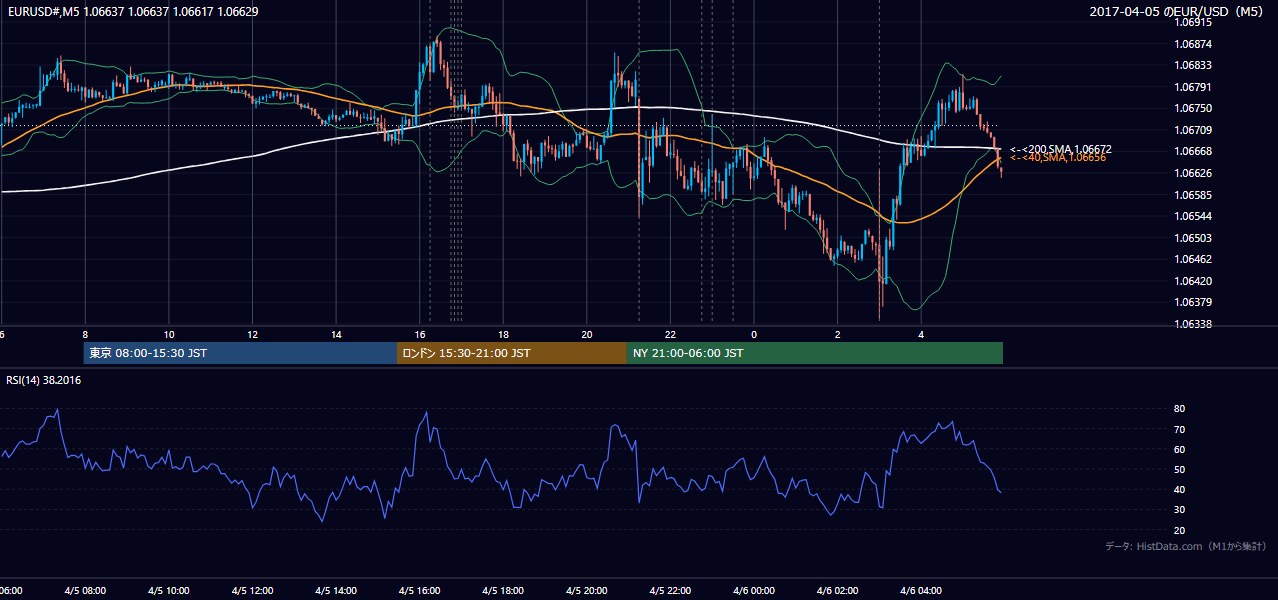
Task: Click the RSI 20 level label
Action: point(1179,531)
